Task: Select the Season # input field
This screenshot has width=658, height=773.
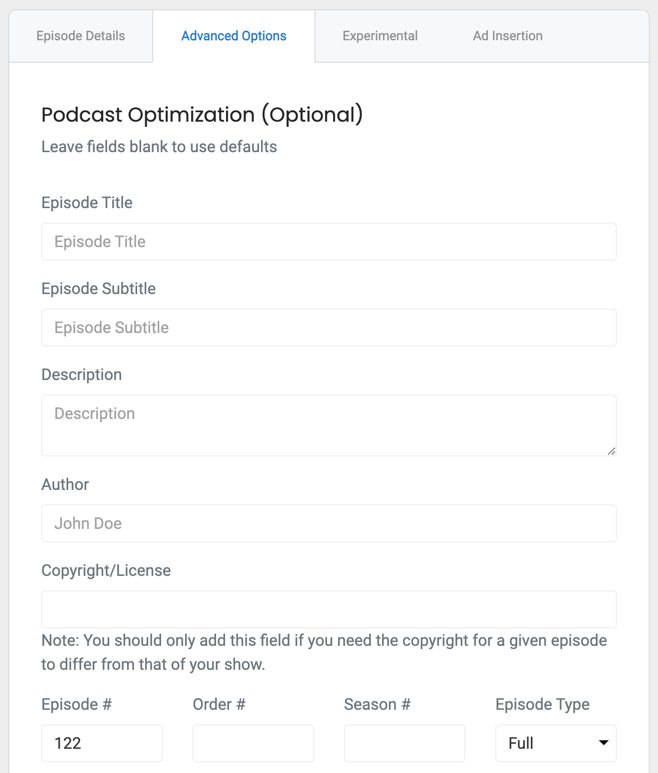Action: [x=404, y=743]
